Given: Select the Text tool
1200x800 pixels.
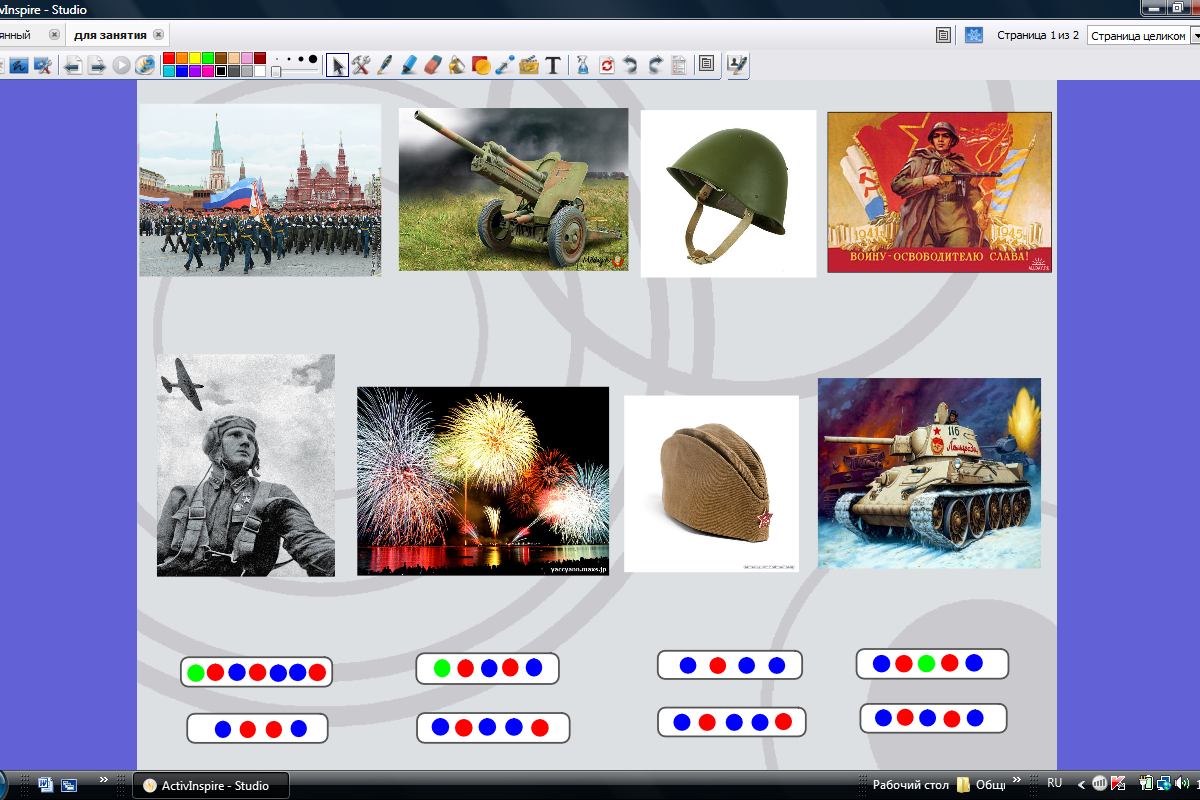Looking at the screenshot, I should pyautogui.click(x=552, y=65).
